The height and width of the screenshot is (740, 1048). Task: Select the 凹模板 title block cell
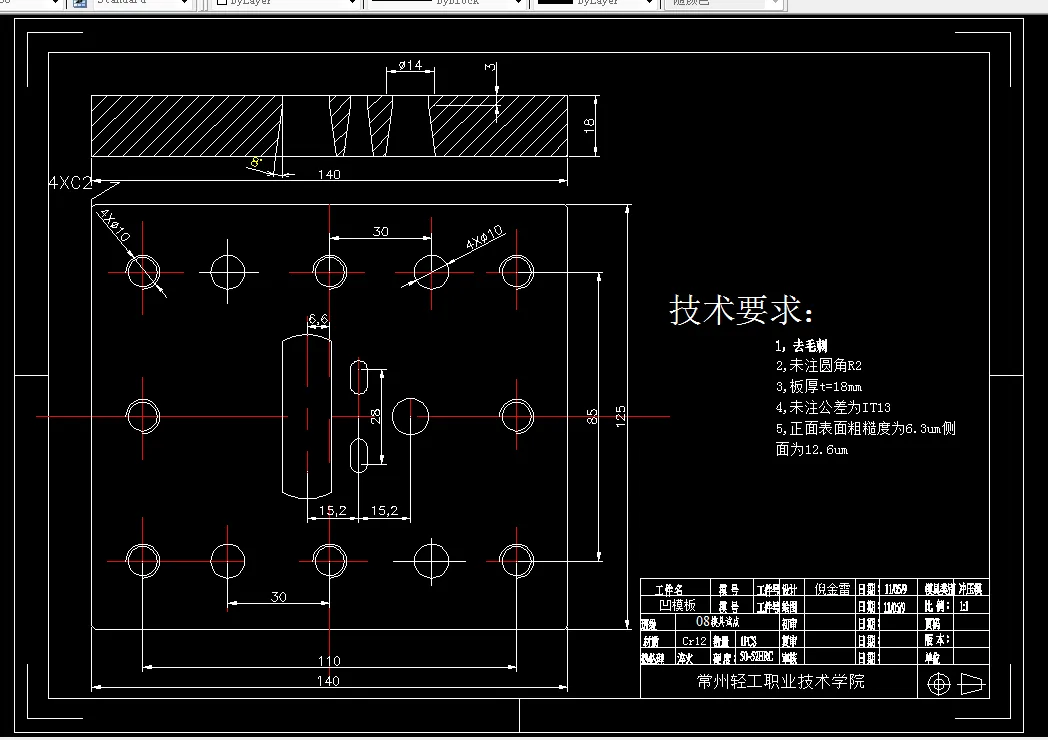[677, 605]
